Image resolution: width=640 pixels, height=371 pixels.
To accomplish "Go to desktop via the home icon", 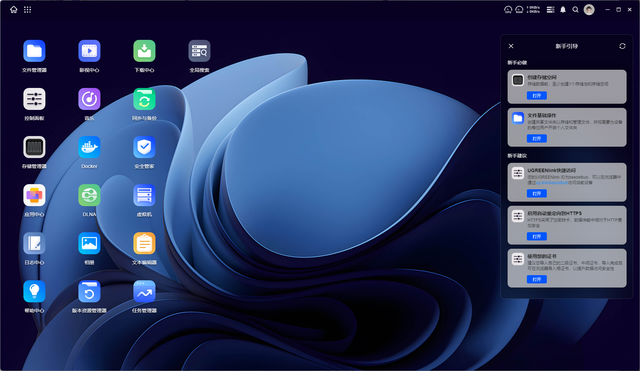I will [14, 10].
